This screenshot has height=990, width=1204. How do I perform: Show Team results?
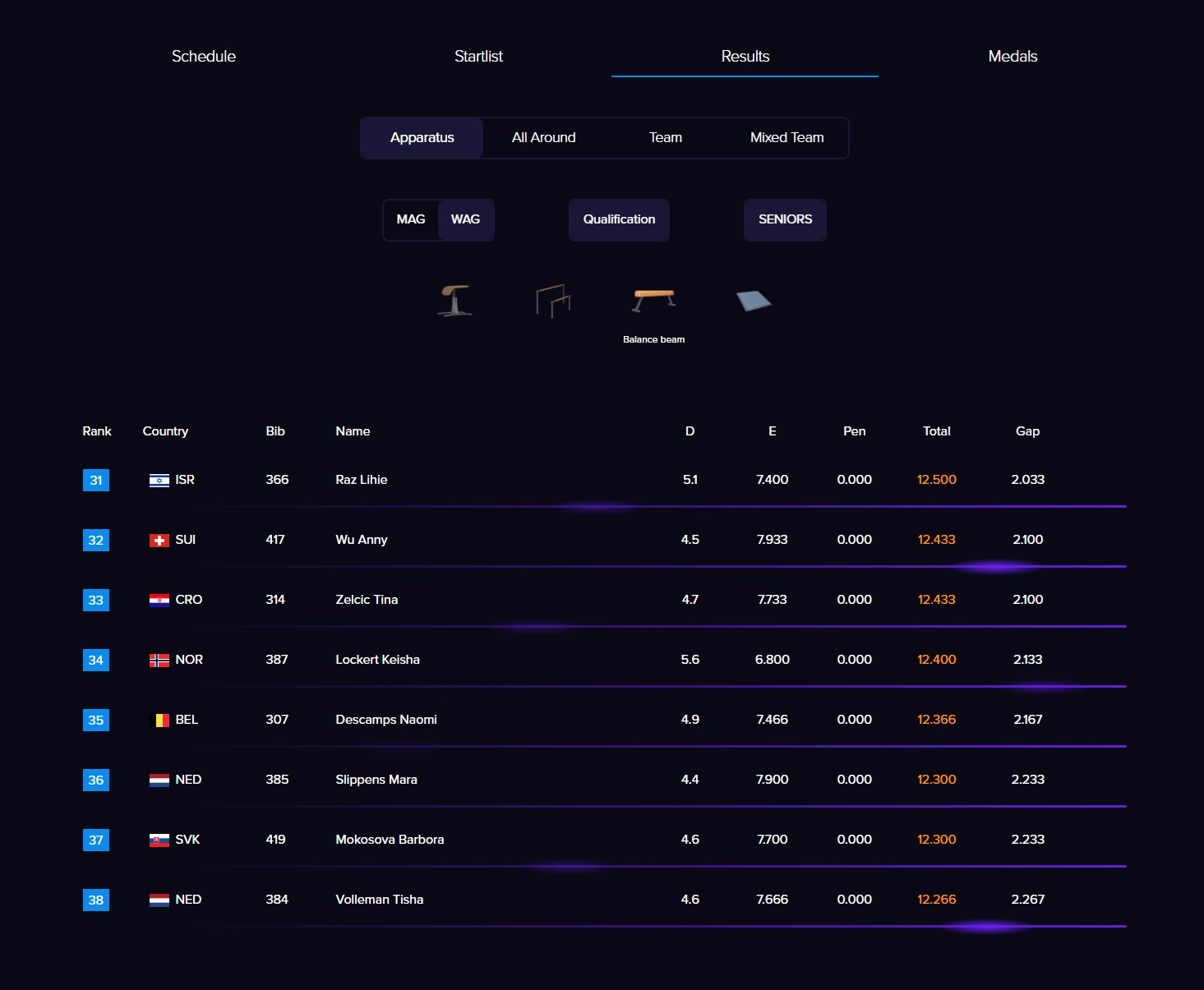point(665,138)
